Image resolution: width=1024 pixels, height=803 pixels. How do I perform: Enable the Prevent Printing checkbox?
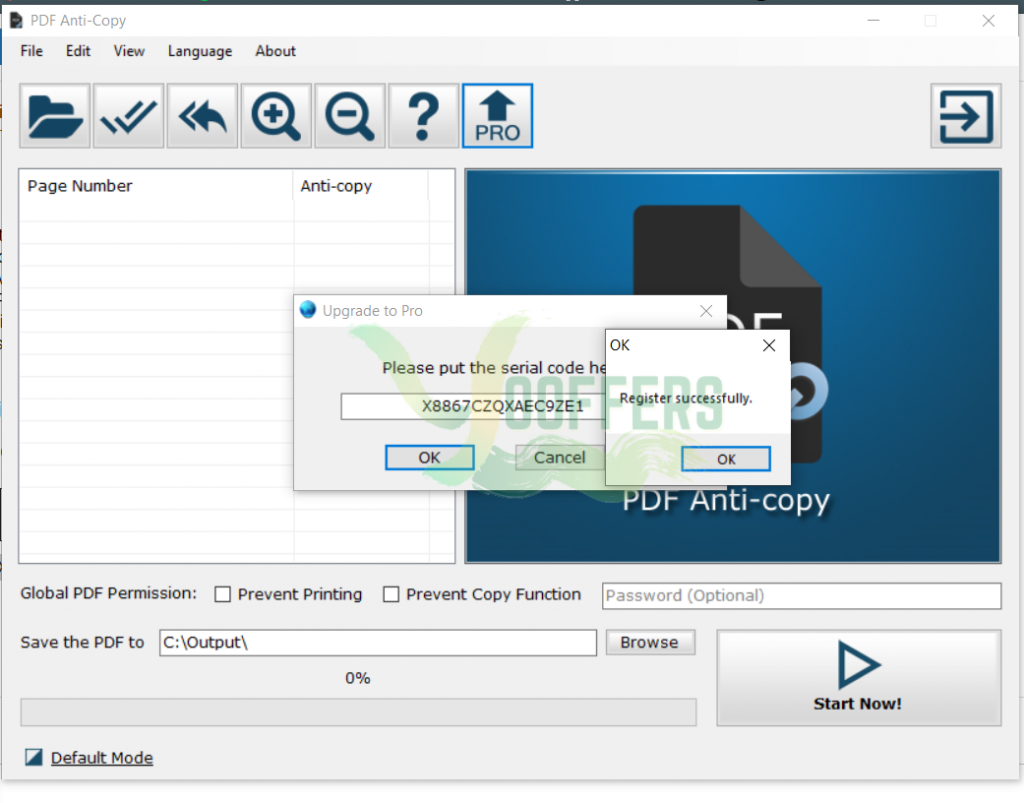coord(223,594)
